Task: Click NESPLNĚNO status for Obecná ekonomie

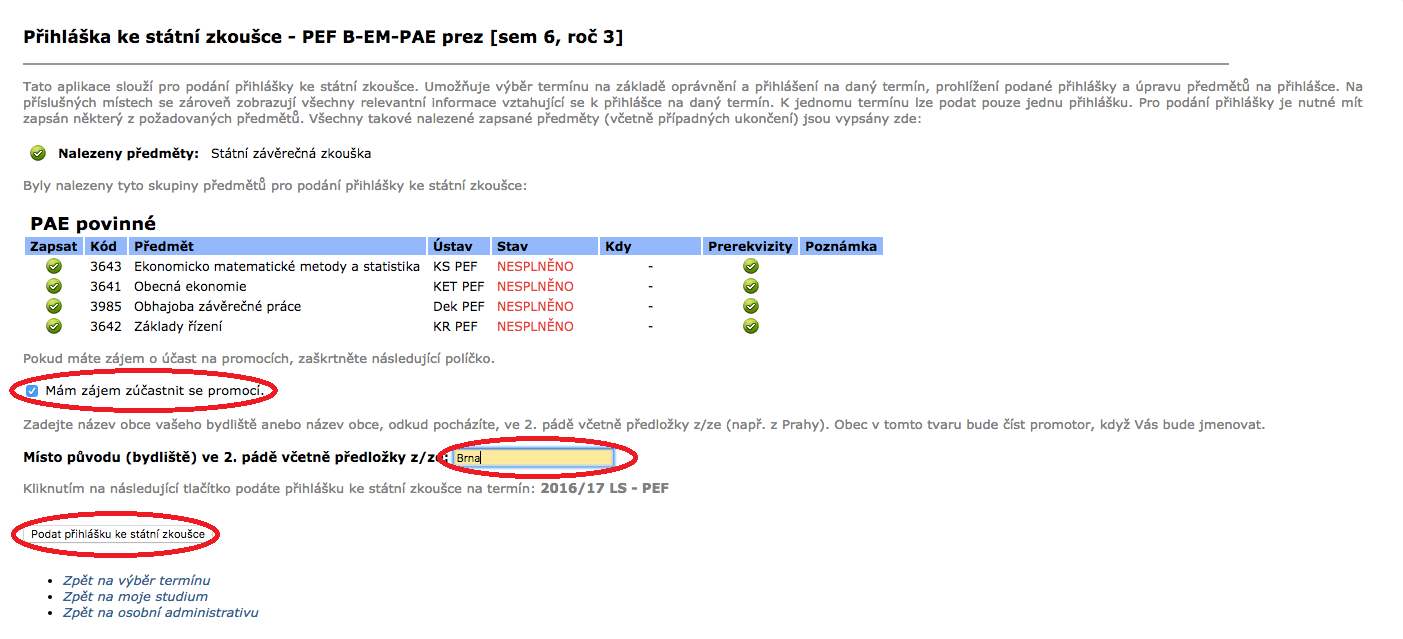Action: click(x=535, y=287)
